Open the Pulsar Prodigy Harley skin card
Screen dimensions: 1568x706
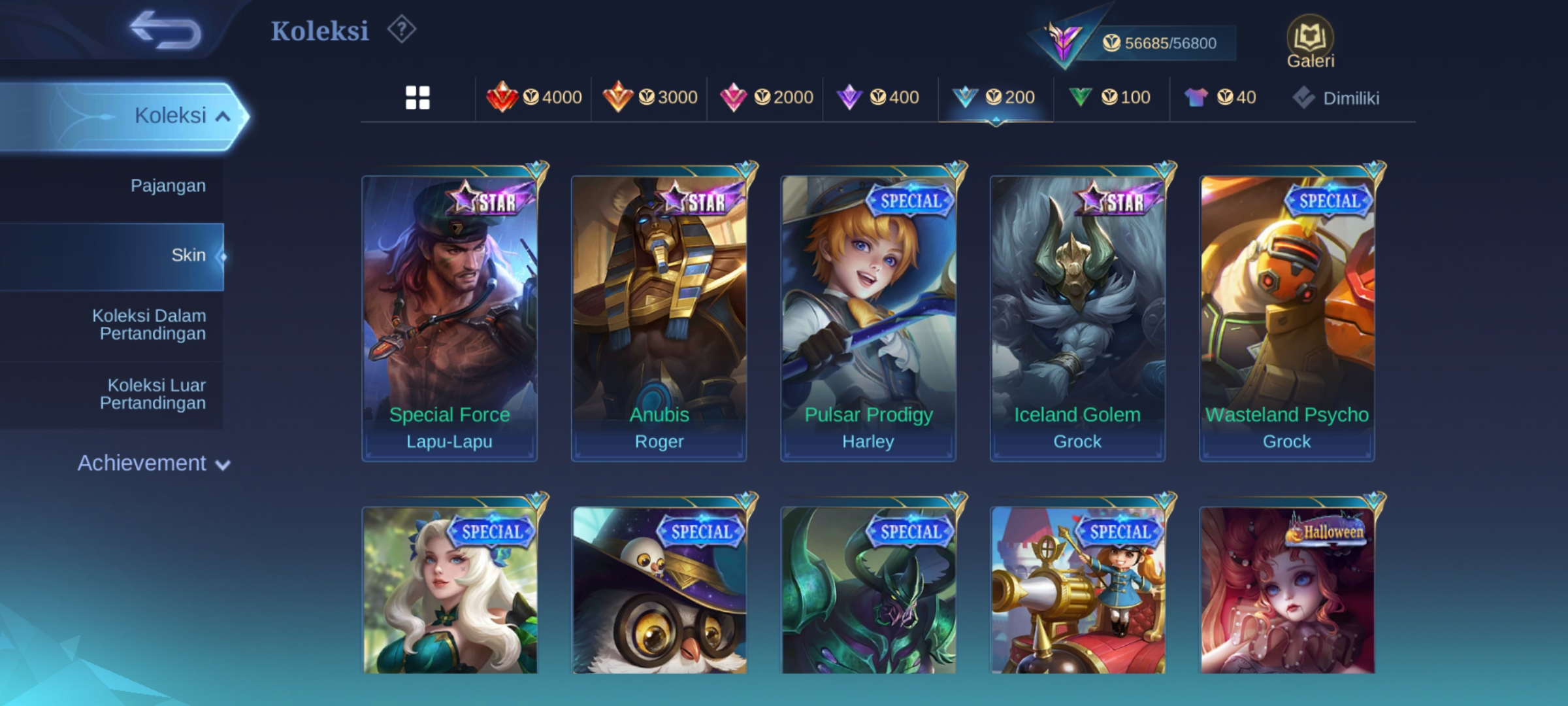pyautogui.click(x=868, y=318)
